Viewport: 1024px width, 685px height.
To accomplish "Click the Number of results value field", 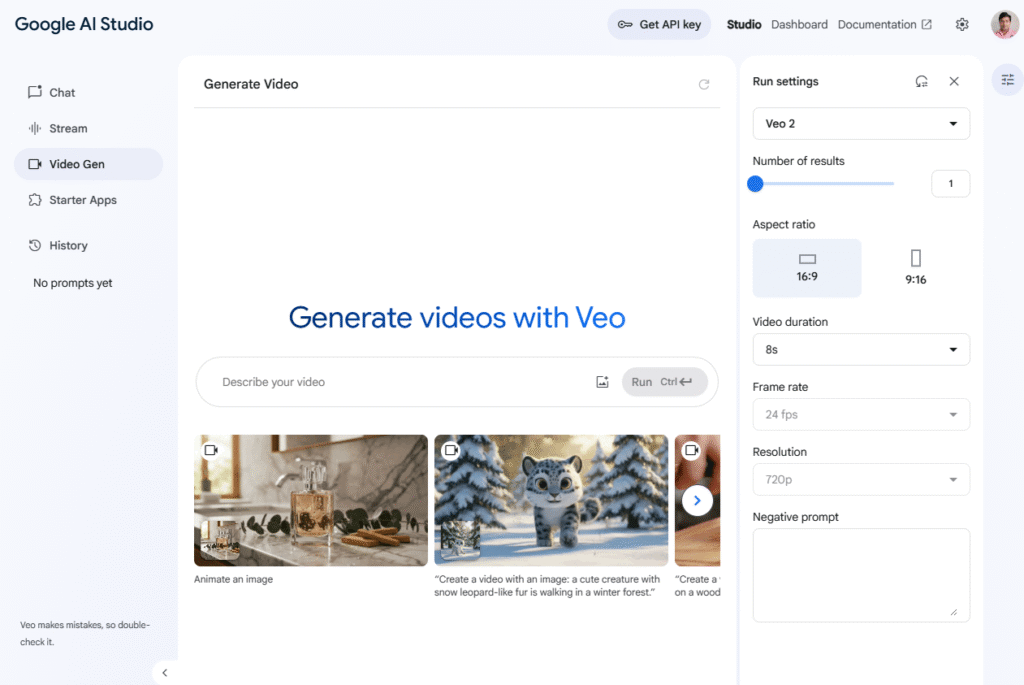I will (950, 183).
